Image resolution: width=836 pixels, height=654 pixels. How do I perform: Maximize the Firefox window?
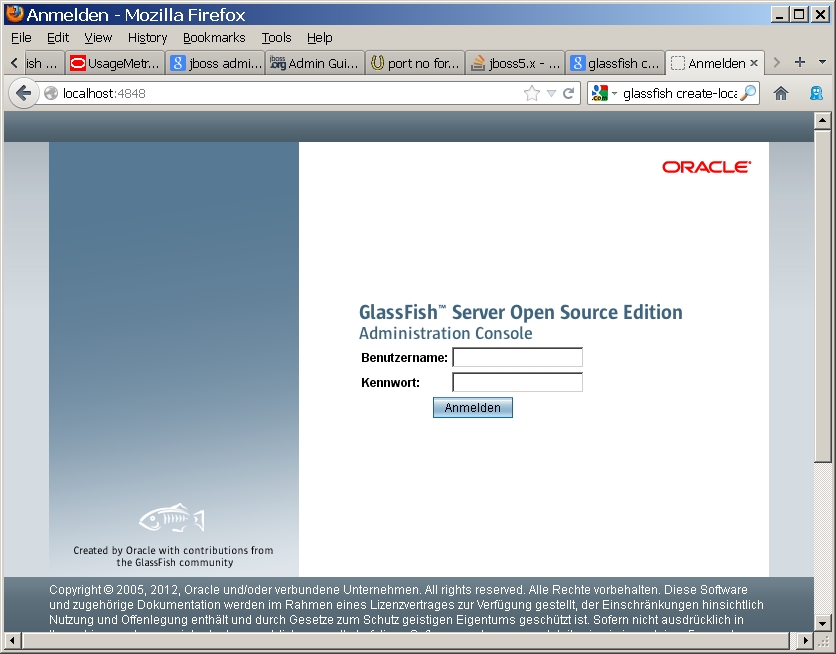point(799,14)
